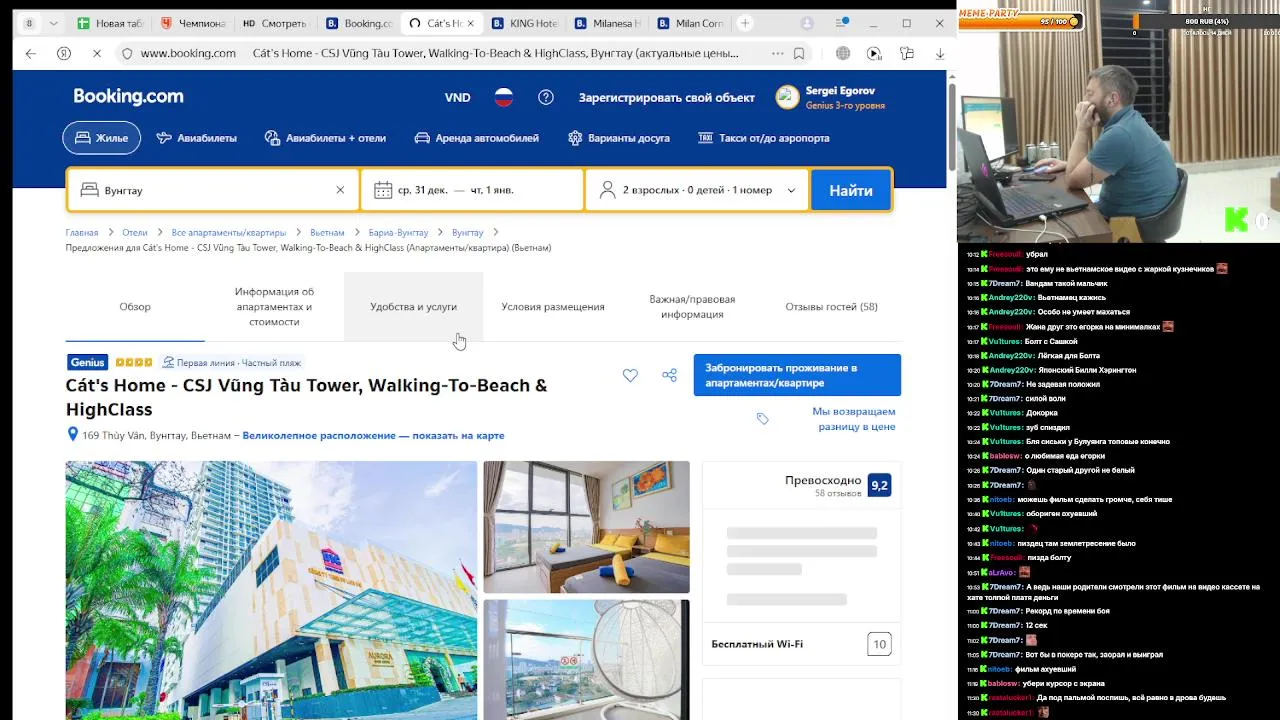The height and width of the screenshot is (720, 1280).
Task: Clear the destination field with X
Action: (340, 190)
